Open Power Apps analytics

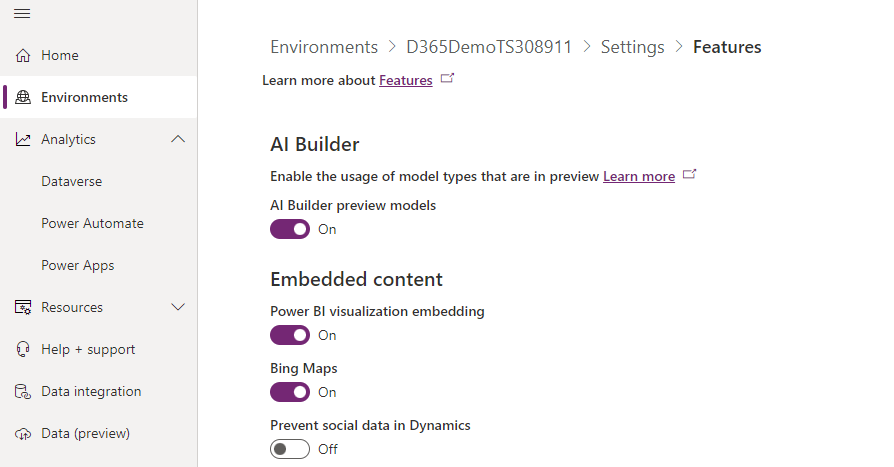[78, 266]
